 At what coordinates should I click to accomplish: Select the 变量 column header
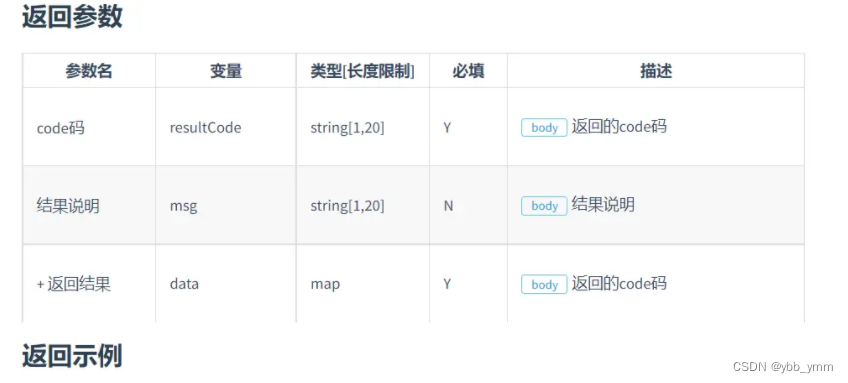226,71
